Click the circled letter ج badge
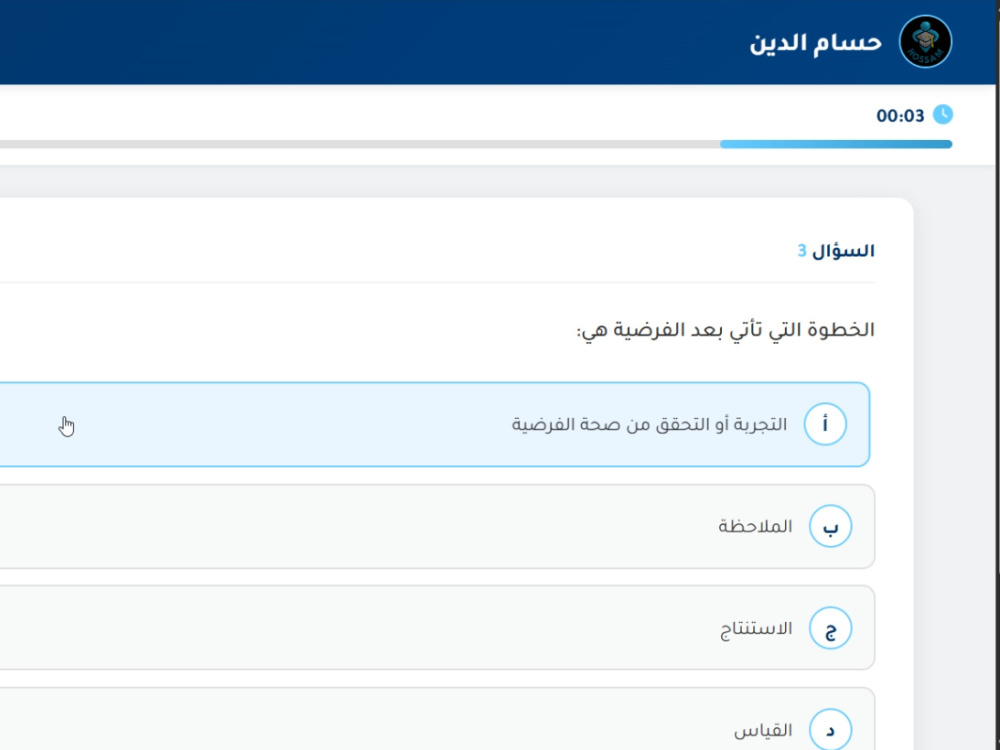This screenshot has height=750, width=1000. tap(830, 628)
